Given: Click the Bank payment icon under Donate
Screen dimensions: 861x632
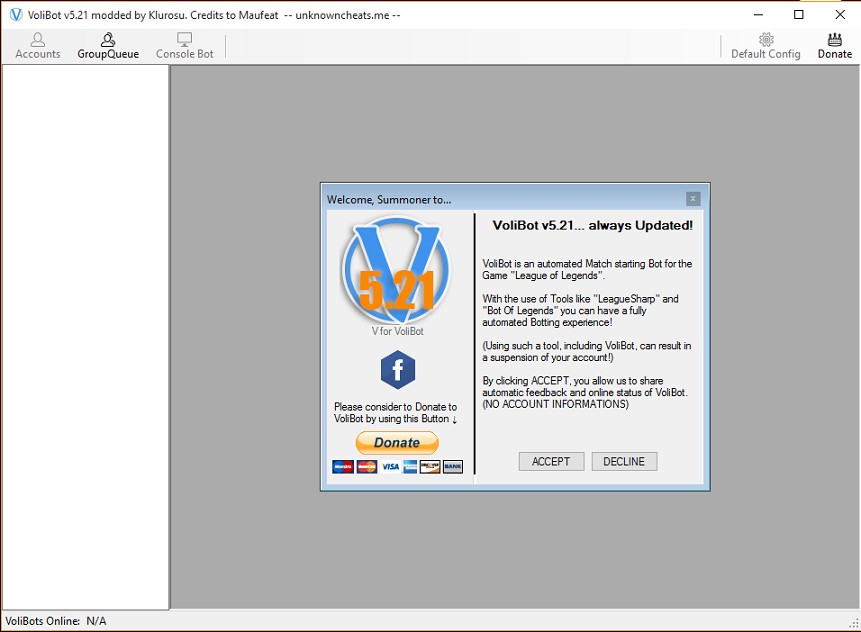Looking at the screenshot, I should coord(453,467).
